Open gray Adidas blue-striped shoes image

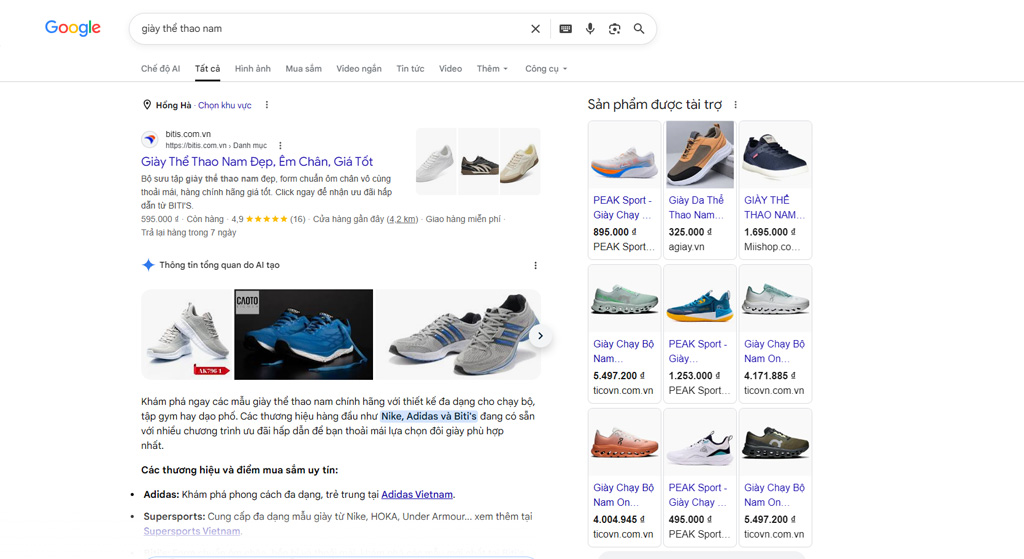coord(457,334)
